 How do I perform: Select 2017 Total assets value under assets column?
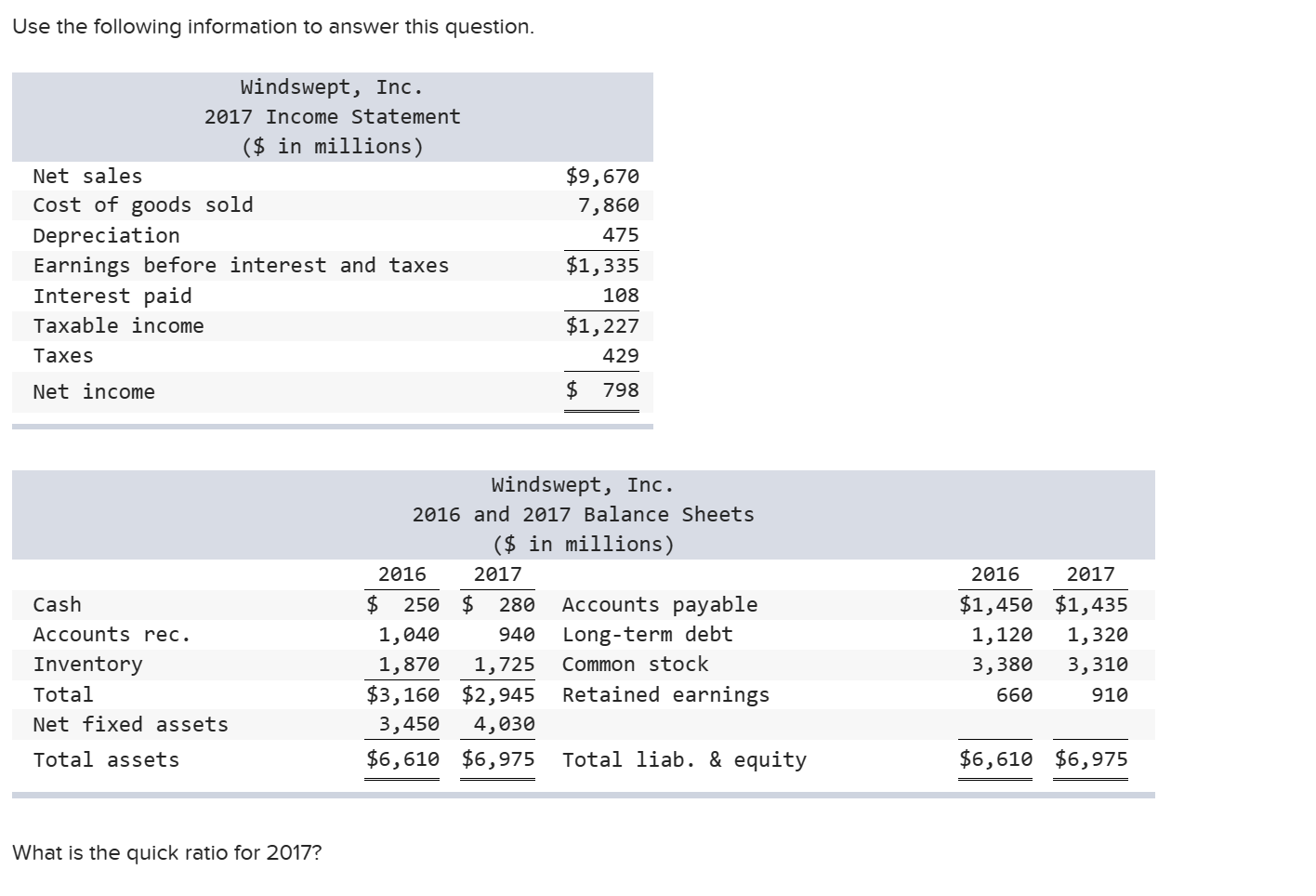point(498,759)
